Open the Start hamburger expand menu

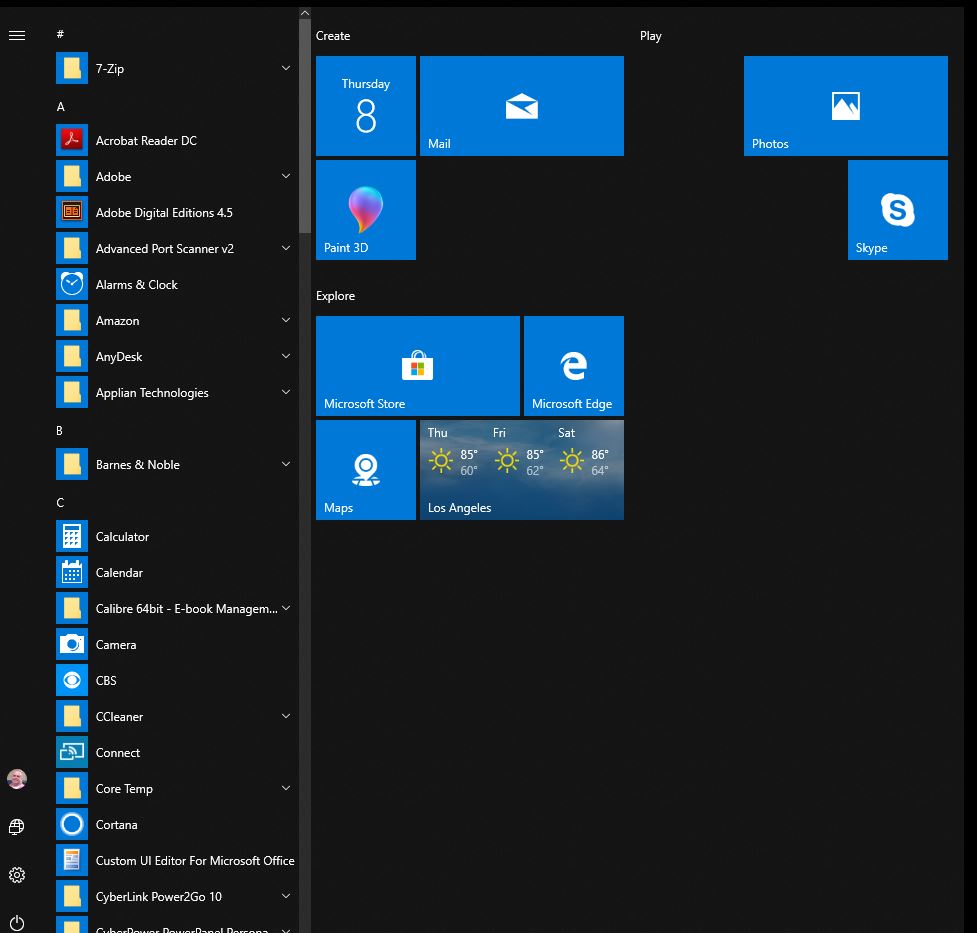[x=17, y=36]
